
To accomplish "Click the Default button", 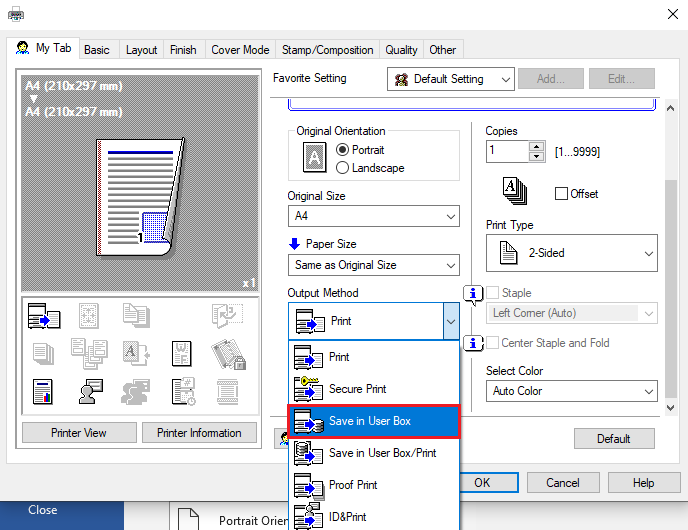I will pos(614,438).
